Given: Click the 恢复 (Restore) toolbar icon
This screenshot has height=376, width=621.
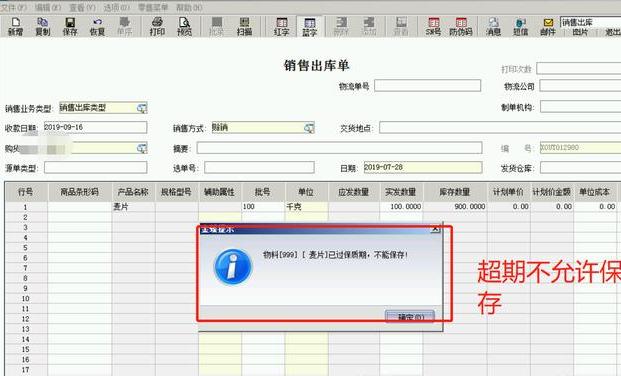Looking at the screenshot, I should [97, 27].
